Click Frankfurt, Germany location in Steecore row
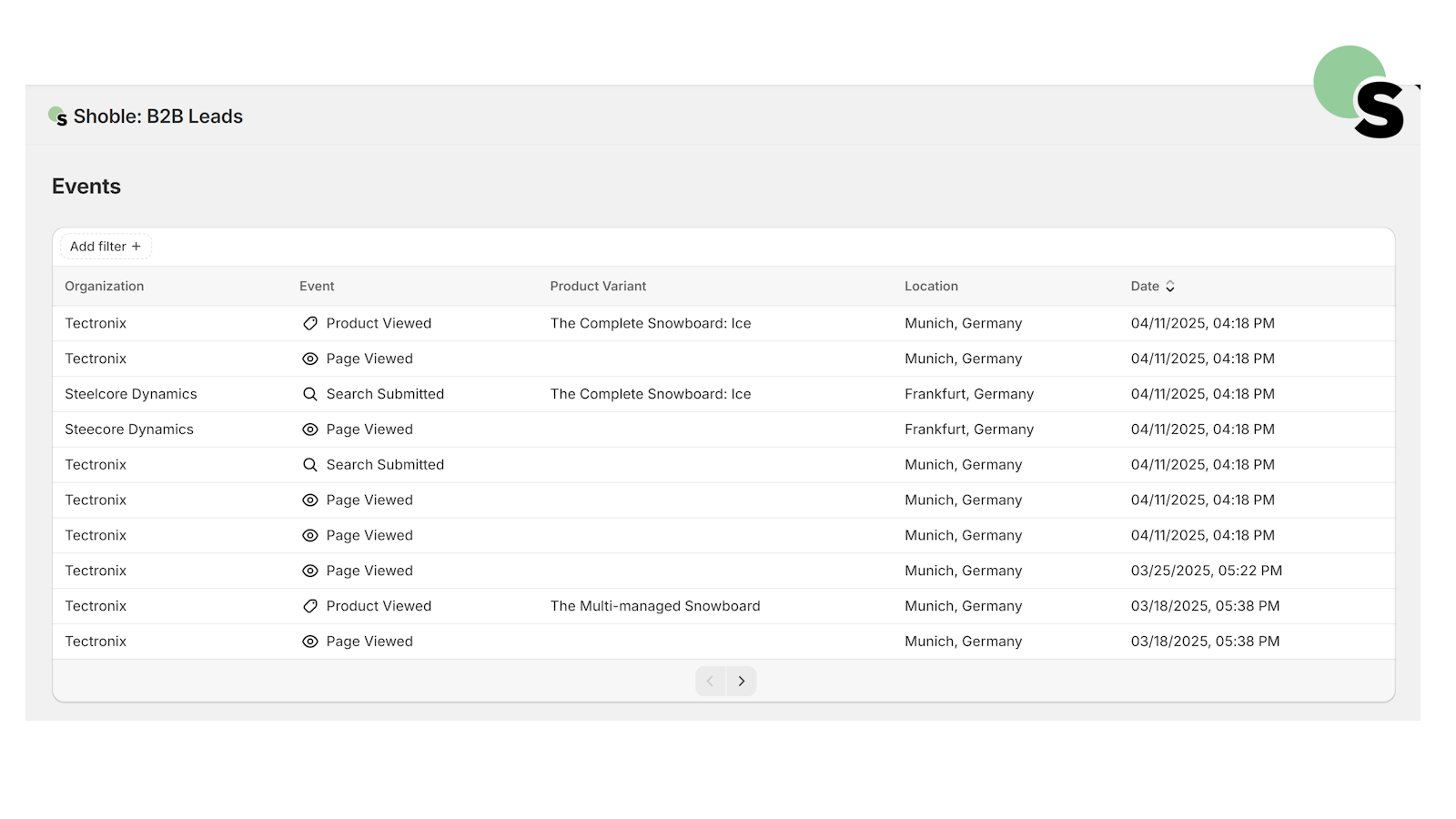The image size is (1456, 819). tap(969, 430)
